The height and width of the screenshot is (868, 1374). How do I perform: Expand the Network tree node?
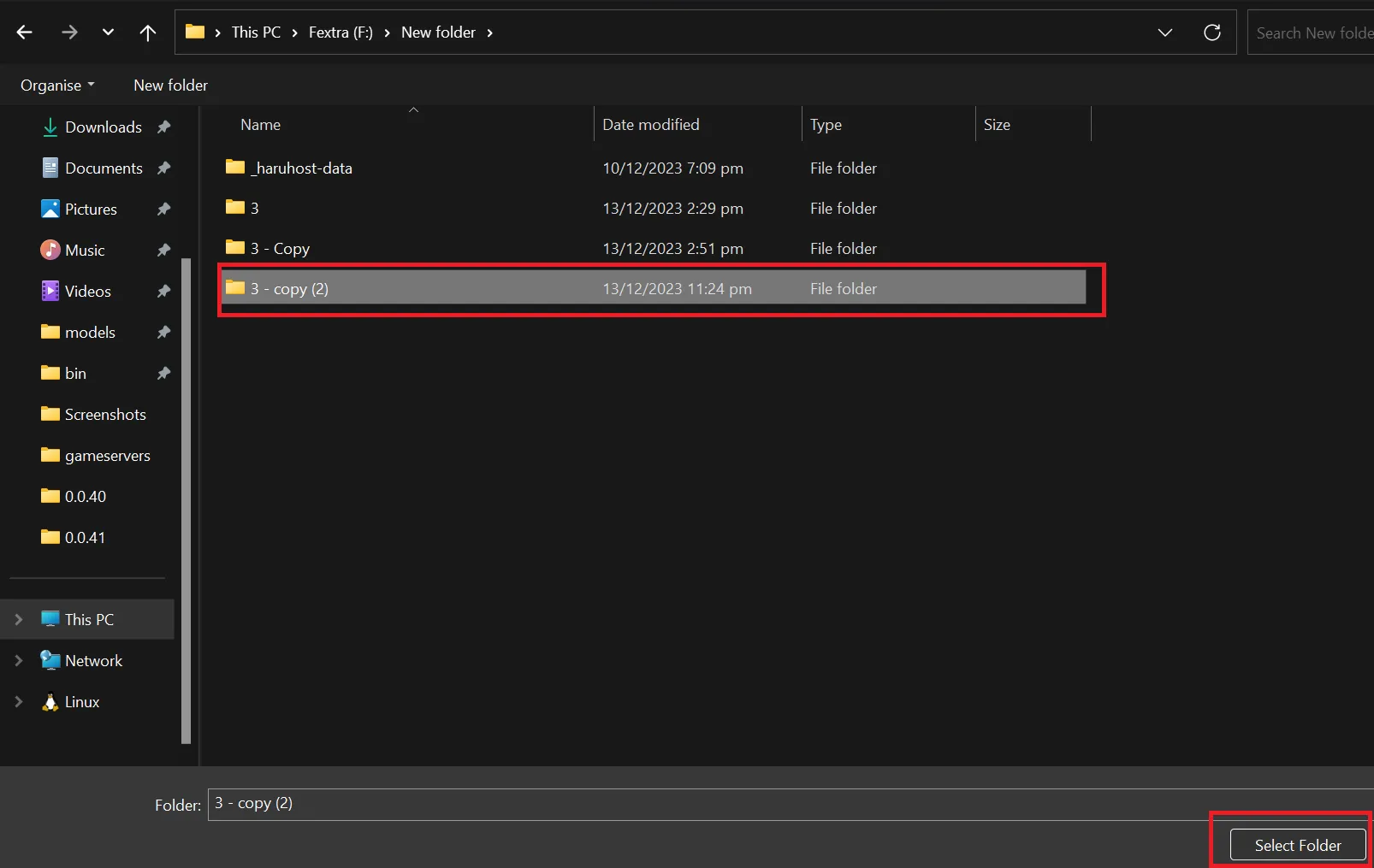click(18, 661)
